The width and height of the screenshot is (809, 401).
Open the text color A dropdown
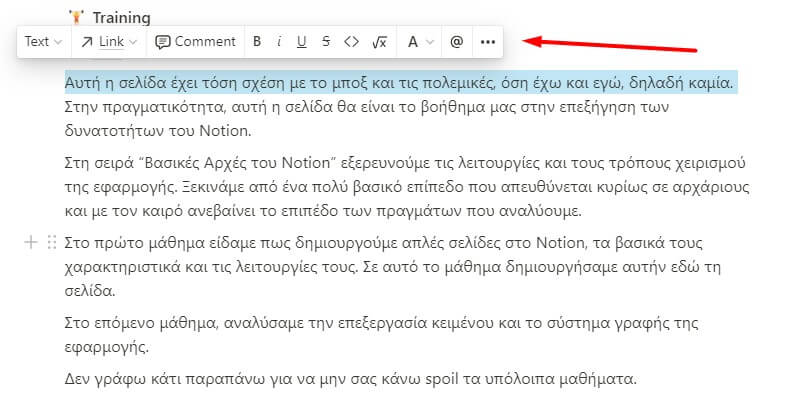[x=420, y=42]
